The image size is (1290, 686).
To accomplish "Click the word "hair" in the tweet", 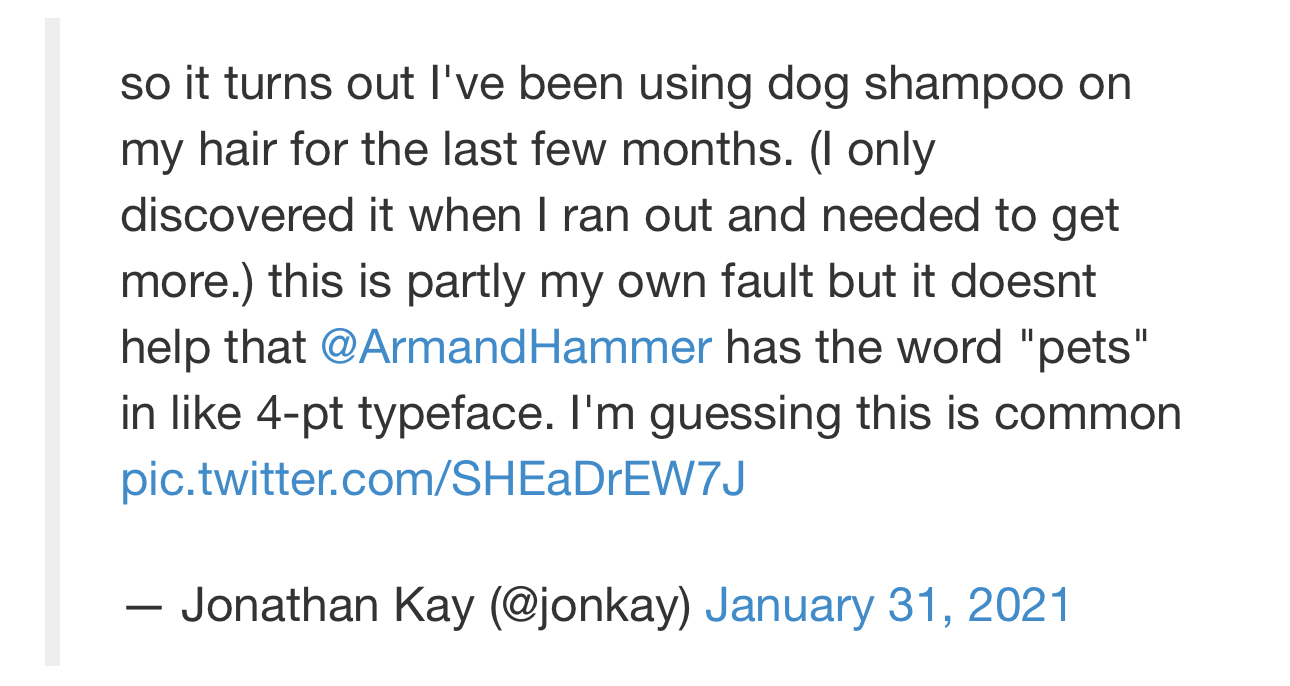I will pos(232,151).
